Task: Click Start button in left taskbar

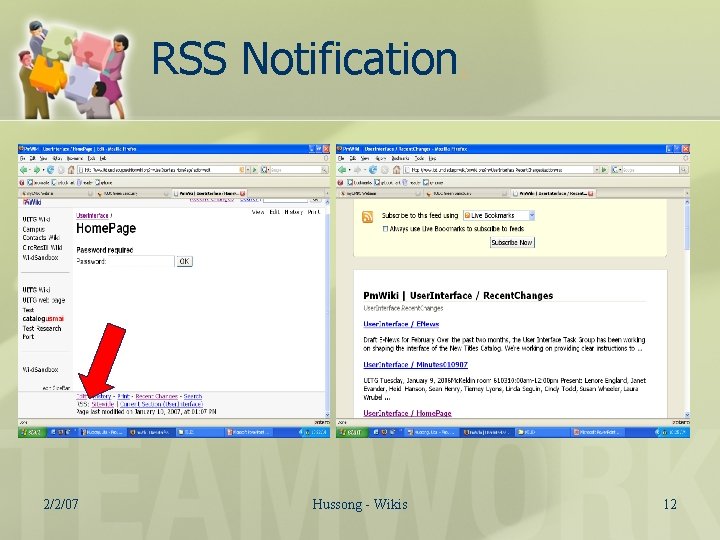Action: coord(32,432)
